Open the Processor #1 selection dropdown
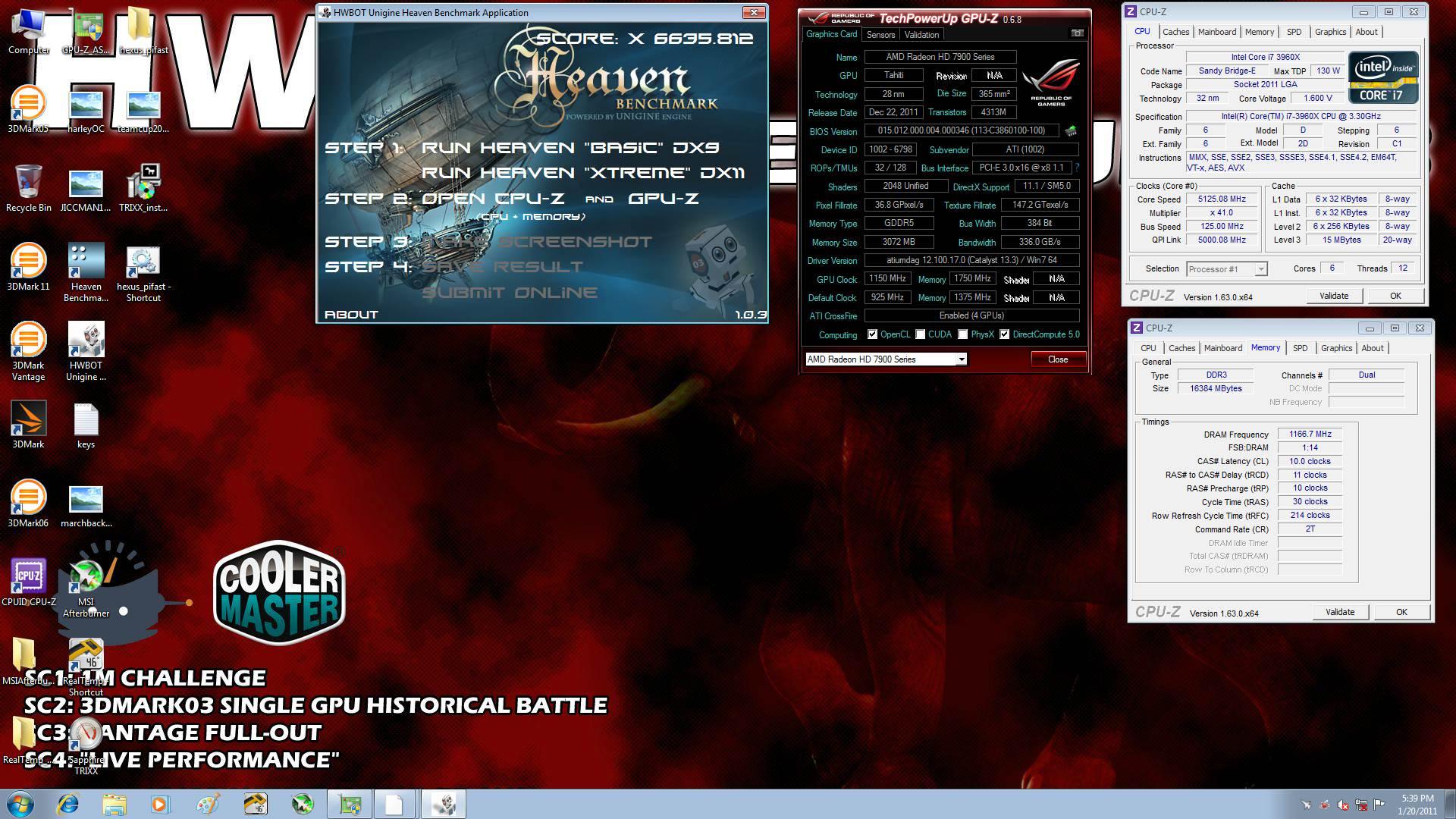Screen dimensions: 1456x819 pyautogui.click(x=1260, y=269)
